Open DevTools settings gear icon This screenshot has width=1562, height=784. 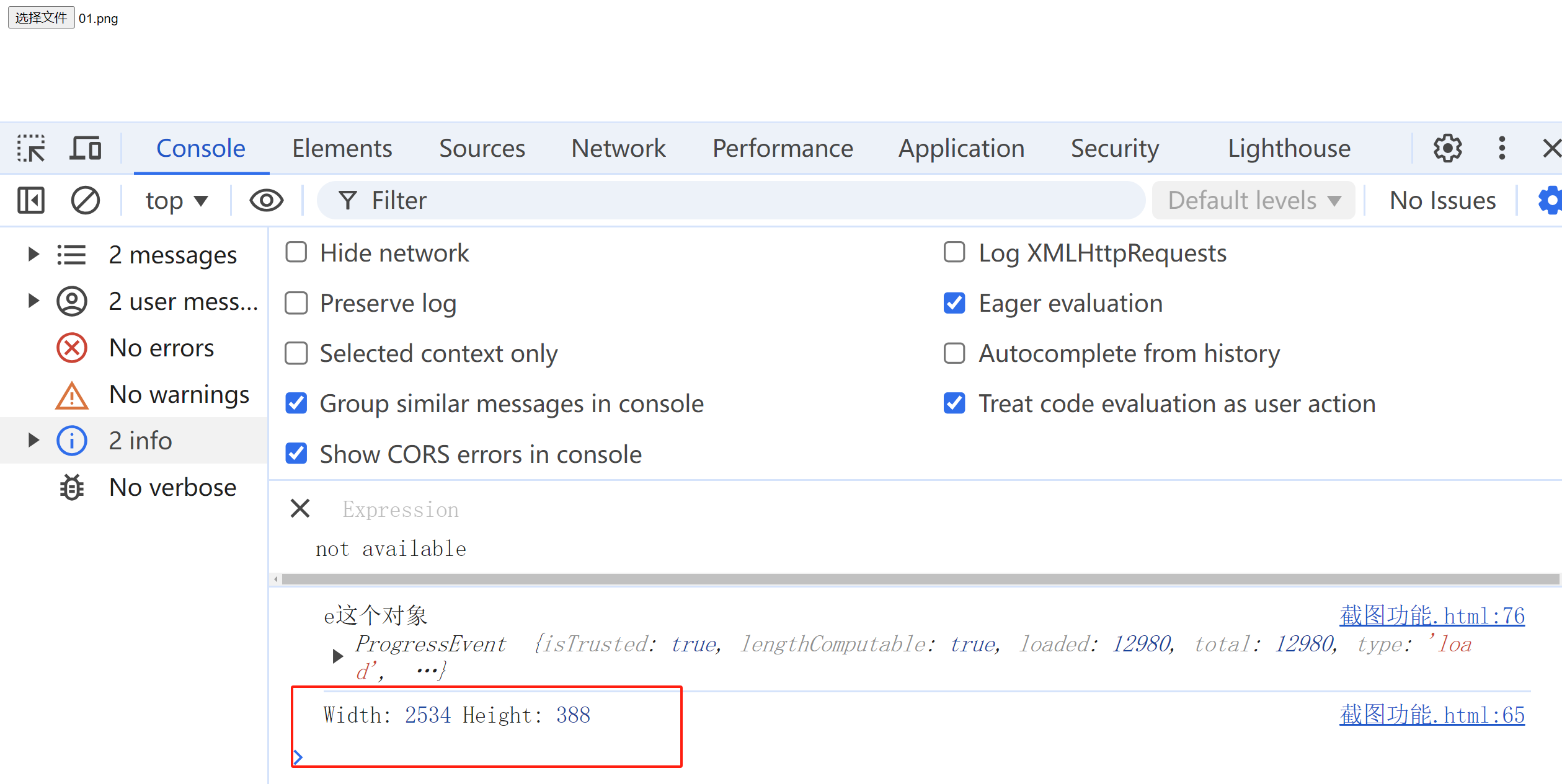[1447, 149]
